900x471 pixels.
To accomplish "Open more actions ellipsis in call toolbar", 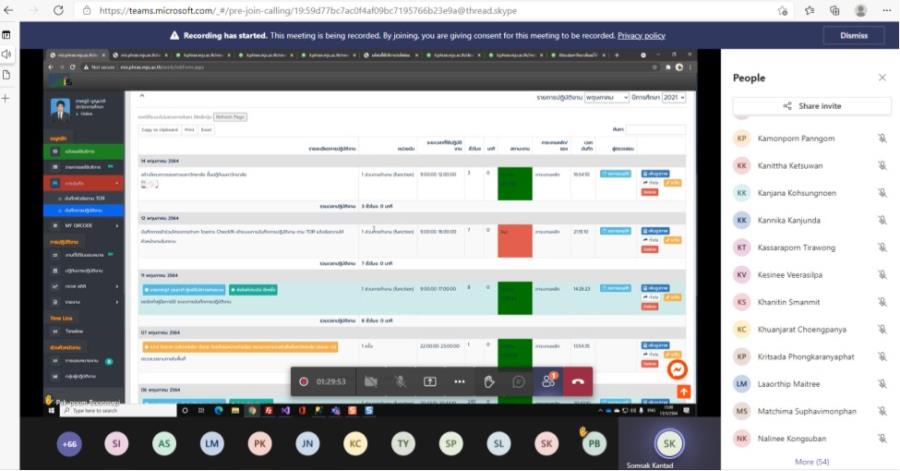I will pos(459,381).
